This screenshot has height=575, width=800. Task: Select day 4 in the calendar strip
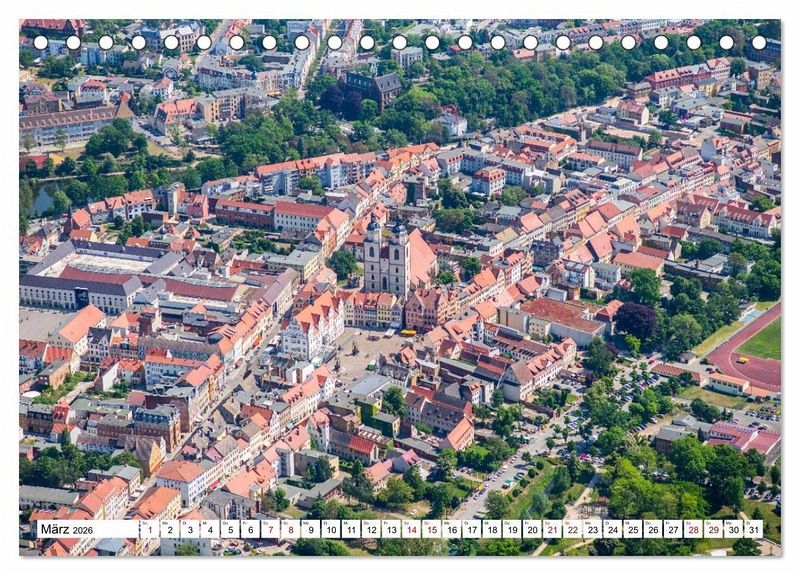(x=210, y=529)
